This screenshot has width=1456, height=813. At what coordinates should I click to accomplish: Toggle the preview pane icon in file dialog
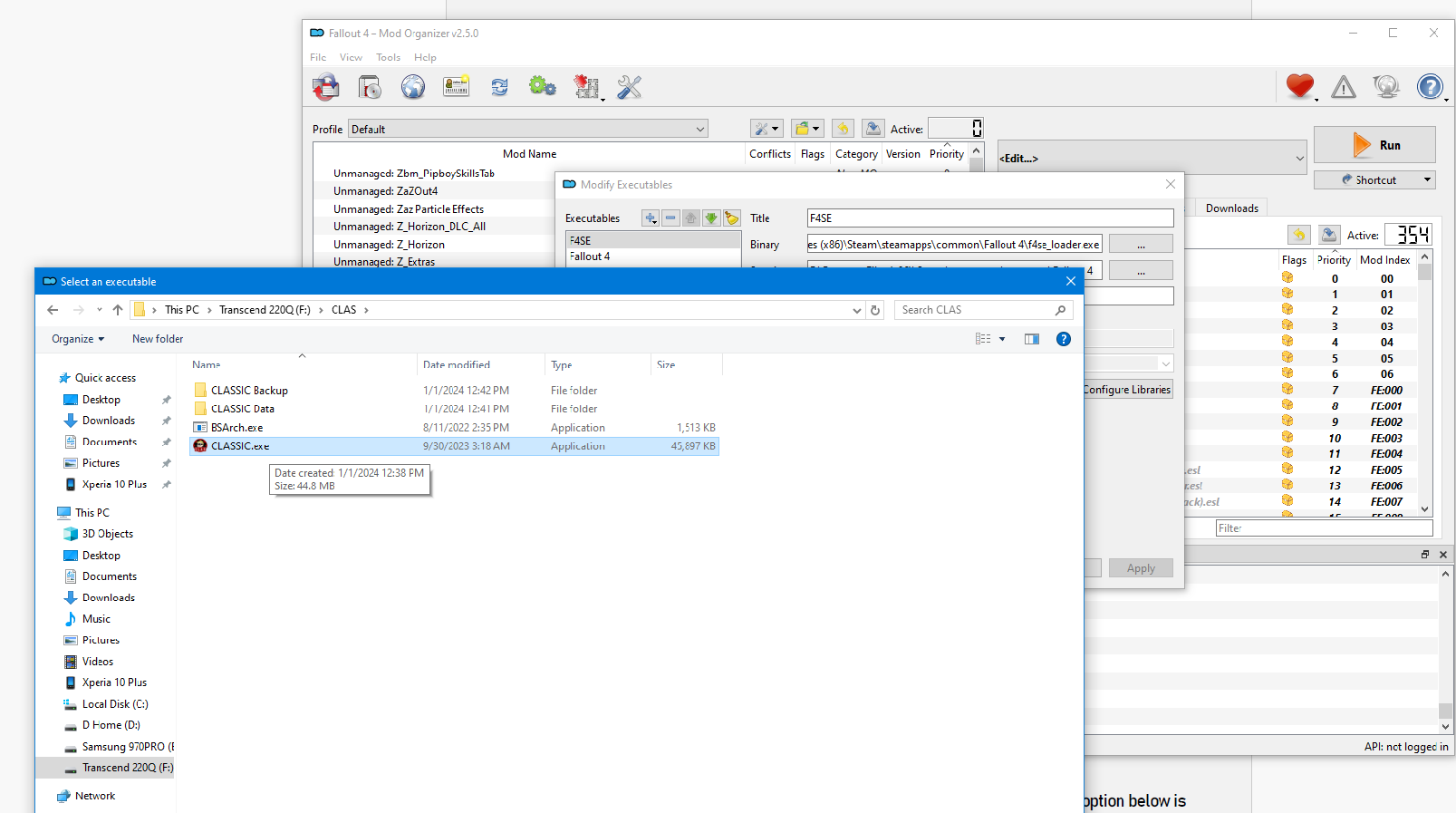tap(1031, 339)
